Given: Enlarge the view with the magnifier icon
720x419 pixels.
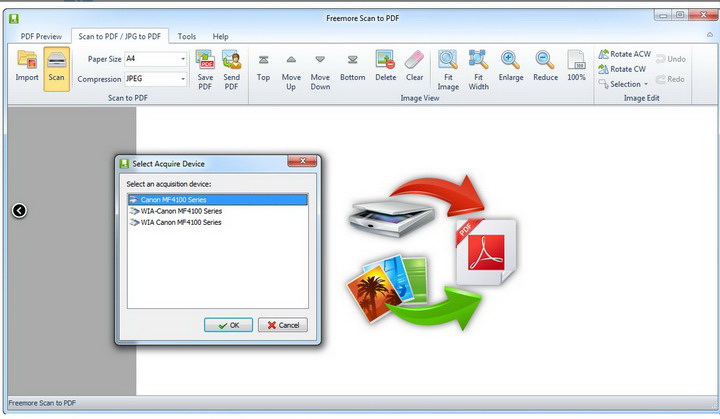Looking at the screenshot, I should coord(511,60).
